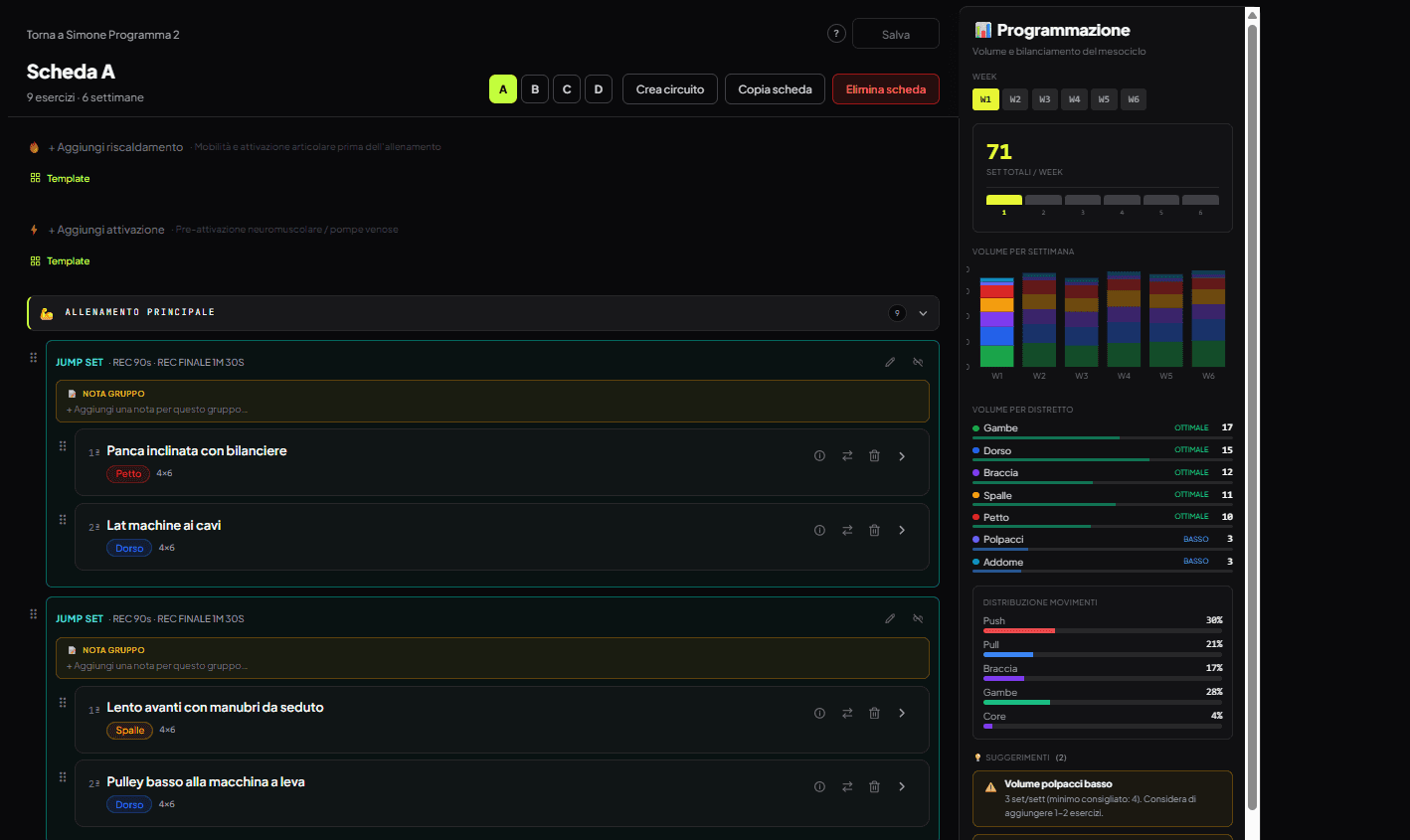Viewport: 1410px width, 840px height.
Task: Open Template under riscaldamento
Action: click(x=60, y=179)
